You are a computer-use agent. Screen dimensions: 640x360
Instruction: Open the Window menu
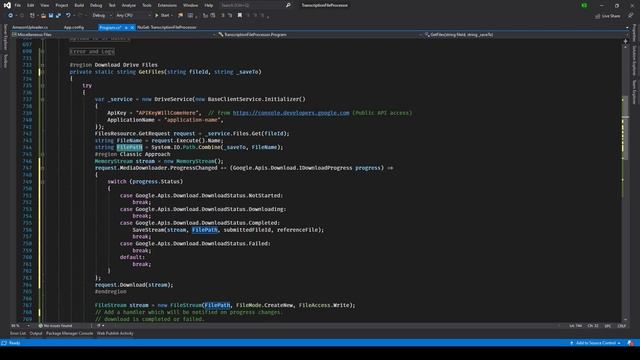pos(191,5)
